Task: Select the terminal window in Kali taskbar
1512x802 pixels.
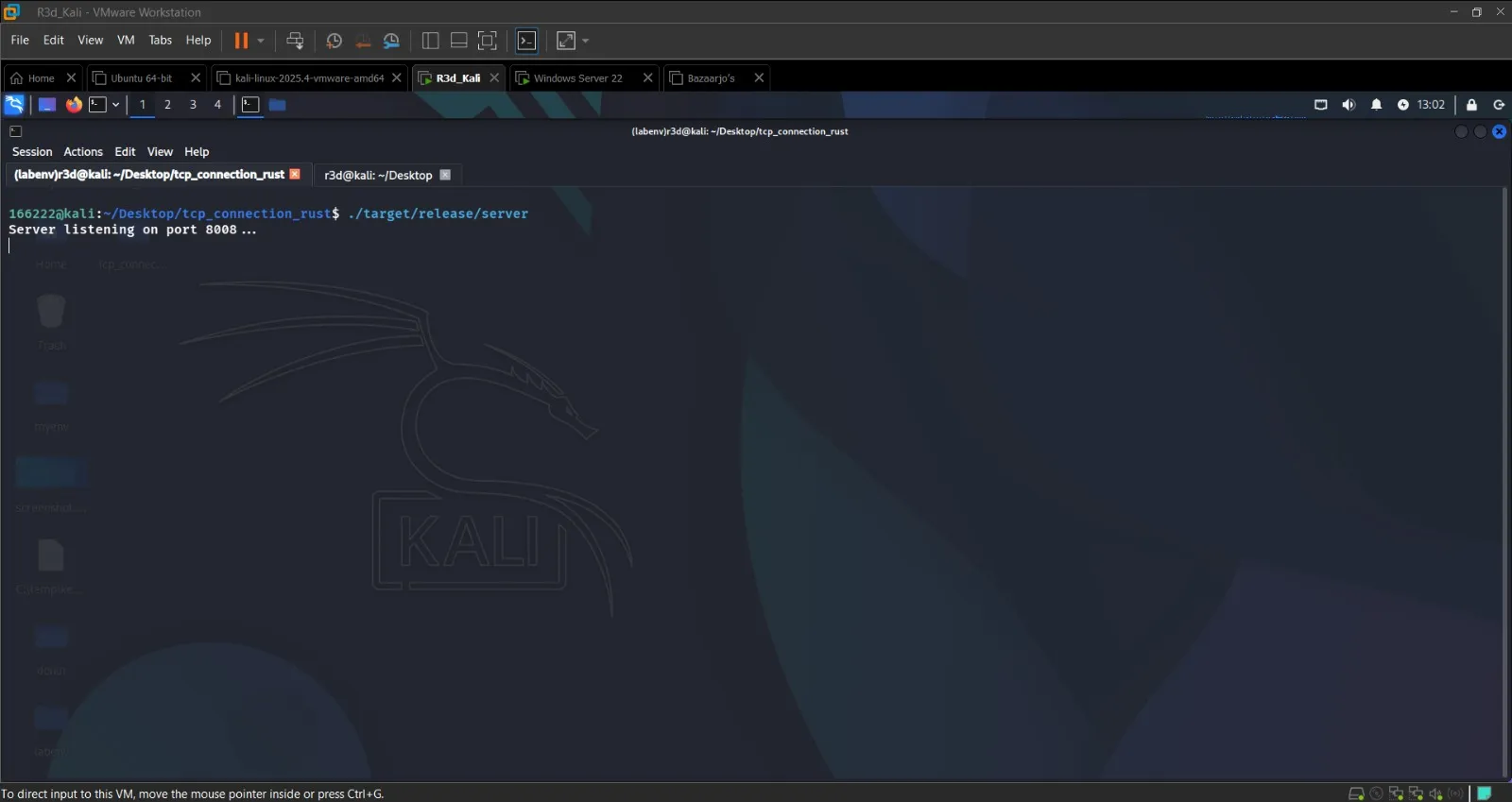Action: click(x=250, y=105)
